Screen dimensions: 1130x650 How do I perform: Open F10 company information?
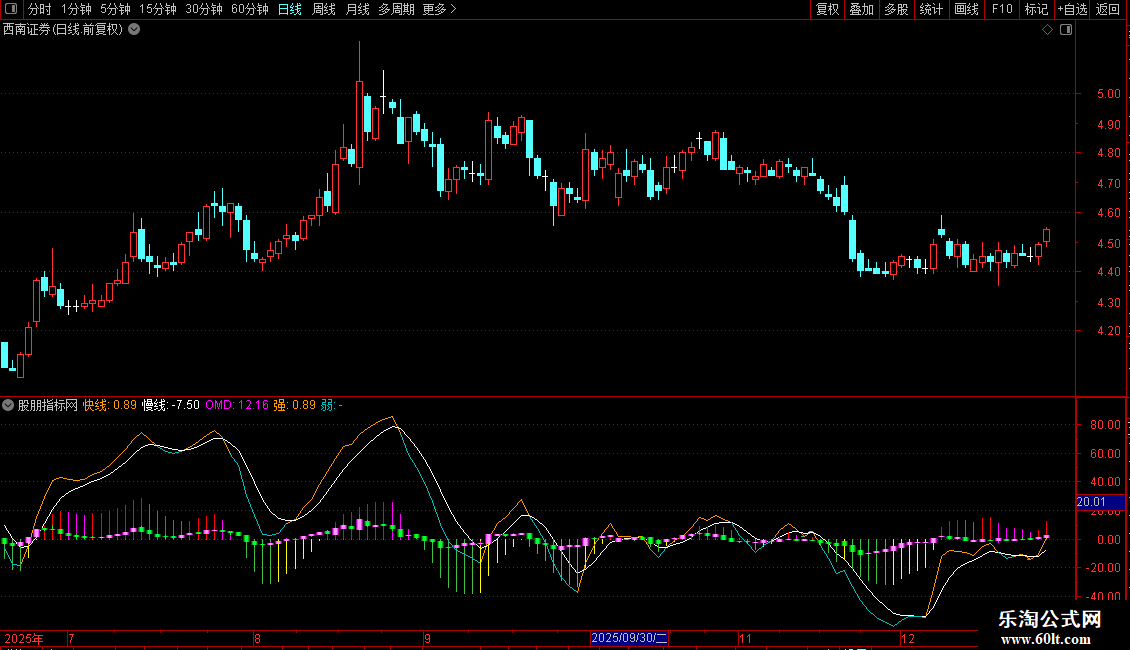[x=1001, y=10]
